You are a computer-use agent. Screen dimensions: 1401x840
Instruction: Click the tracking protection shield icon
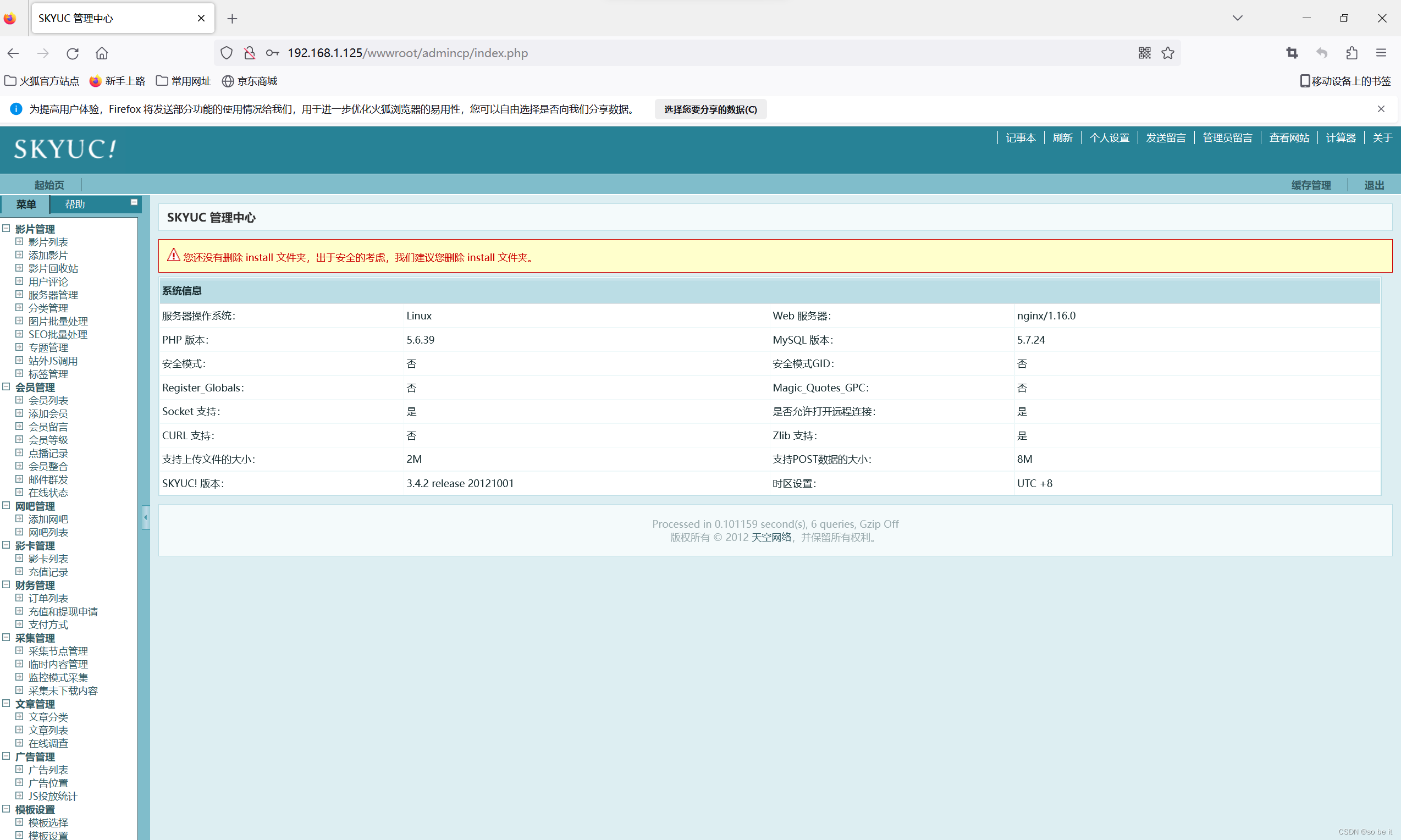click(x=227, y=53)
